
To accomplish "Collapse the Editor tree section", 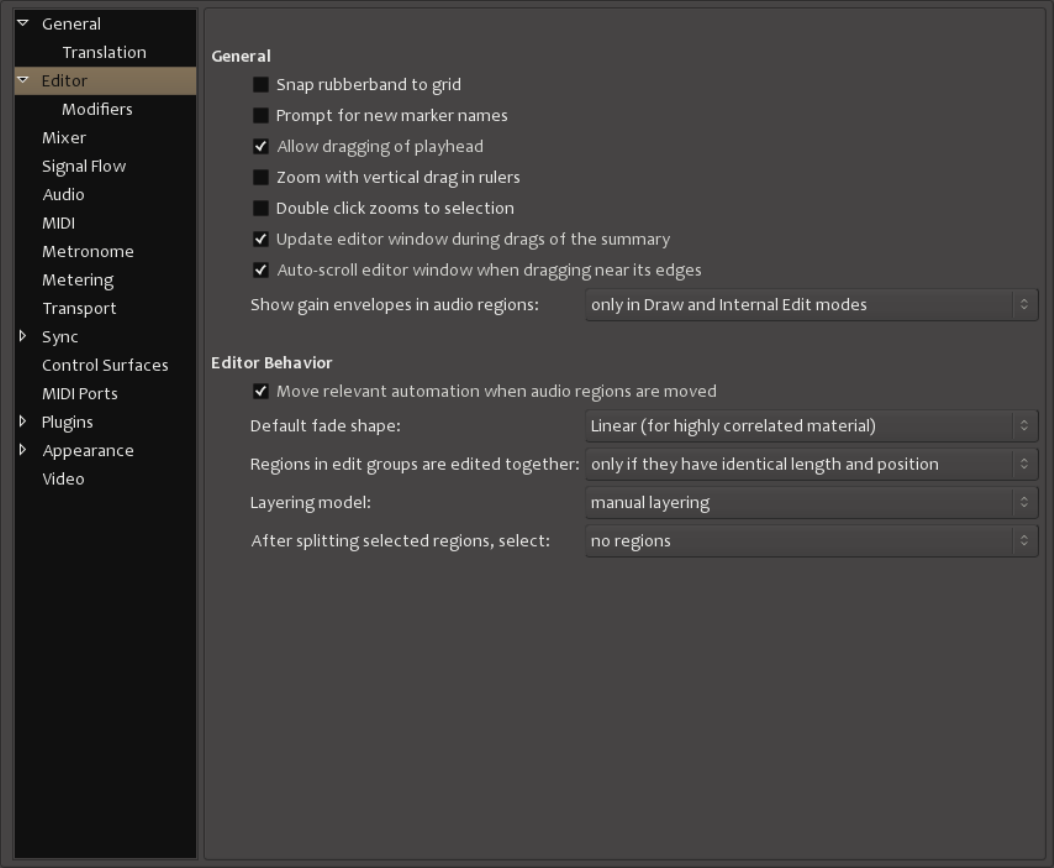I will click(23, 80).
